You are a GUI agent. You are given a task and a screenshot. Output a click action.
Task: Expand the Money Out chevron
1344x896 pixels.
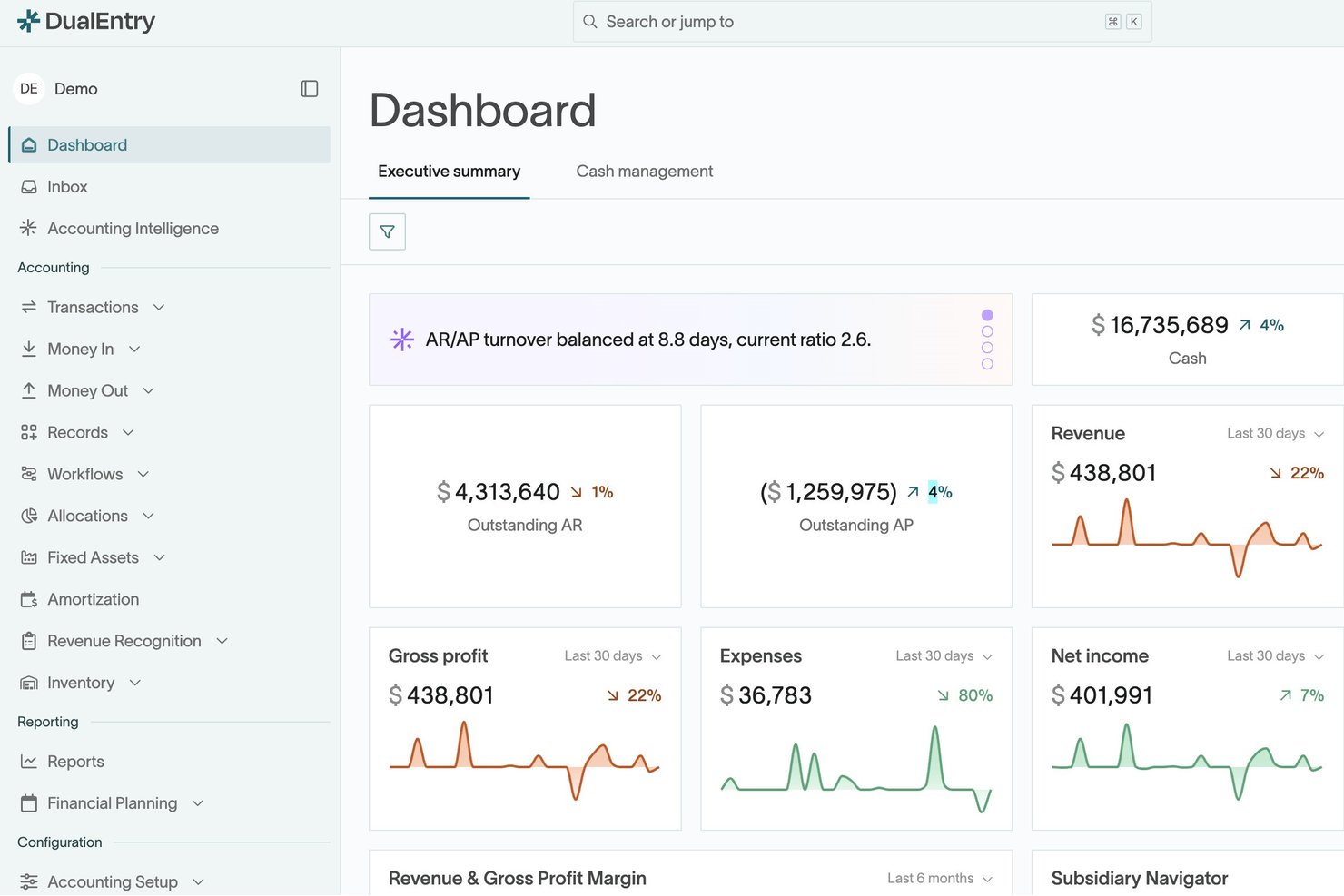[x=149, y=391]
